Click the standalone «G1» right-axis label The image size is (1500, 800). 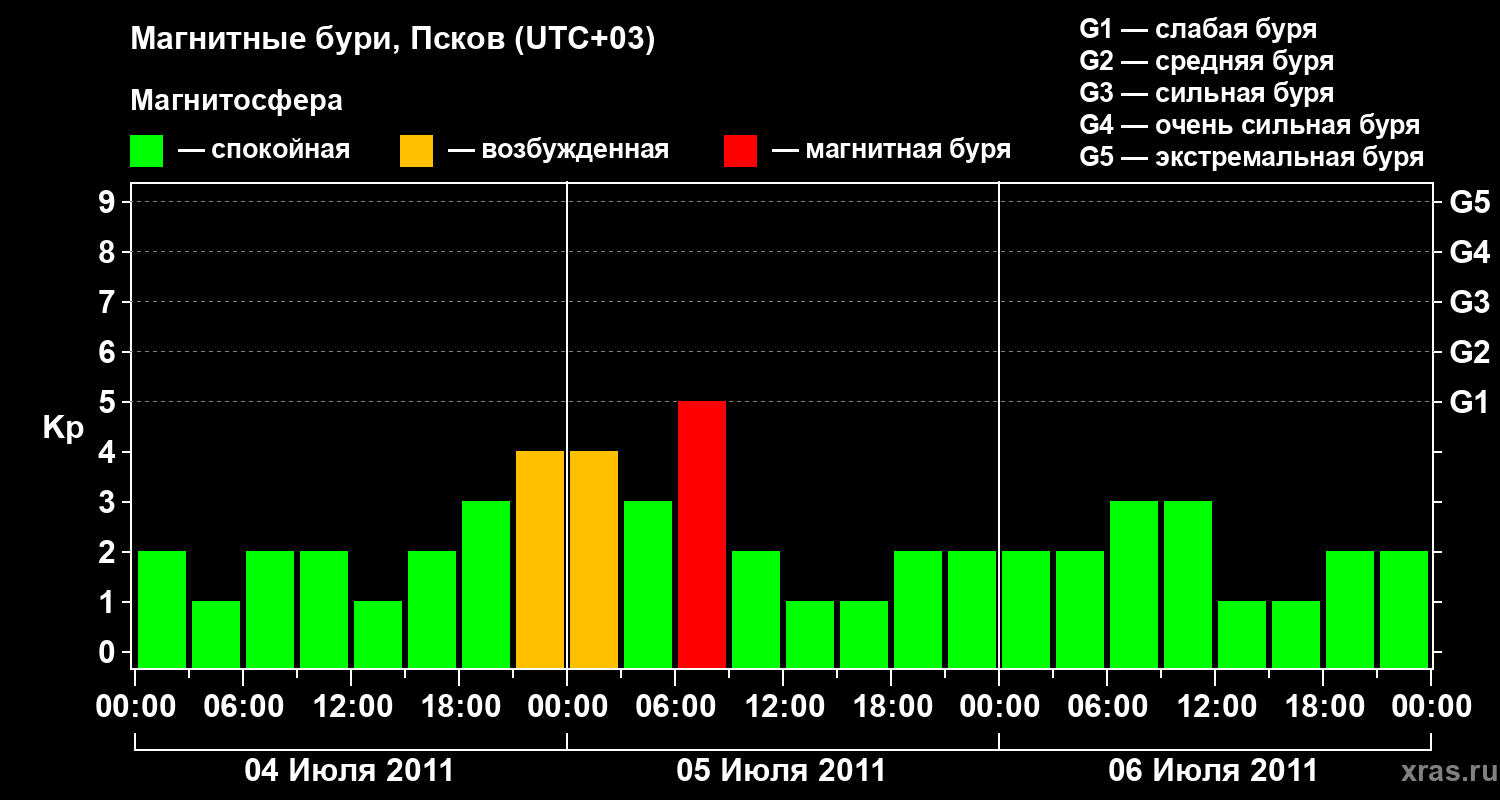click(x=1469, y=402)
